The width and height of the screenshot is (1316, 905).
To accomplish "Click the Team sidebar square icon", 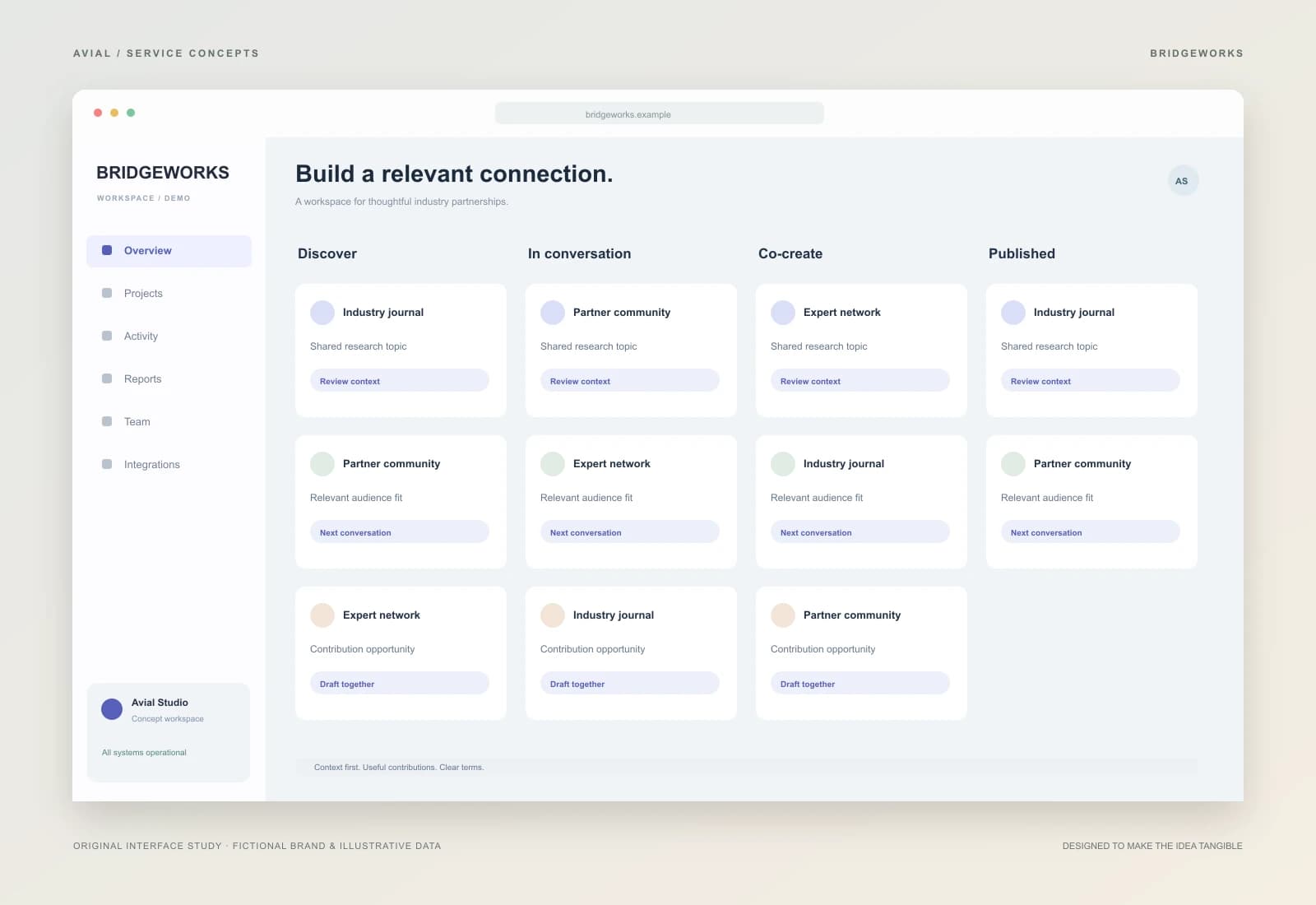I will pyautogui.click(x=107, y=421).
